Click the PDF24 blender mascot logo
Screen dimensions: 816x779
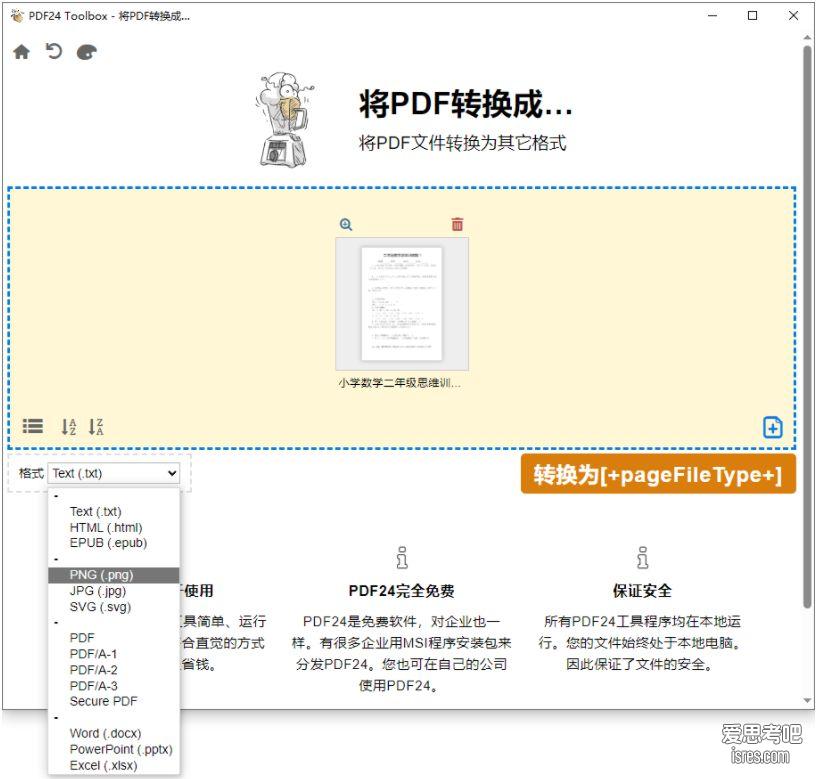[284, 120]
